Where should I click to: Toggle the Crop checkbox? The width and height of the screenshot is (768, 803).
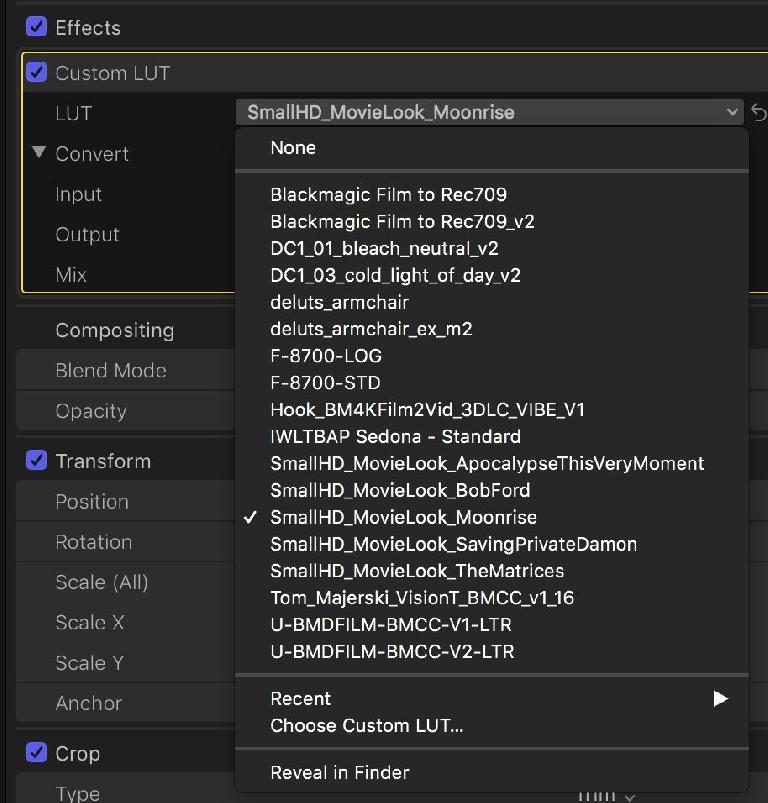[x=36, y=752]
